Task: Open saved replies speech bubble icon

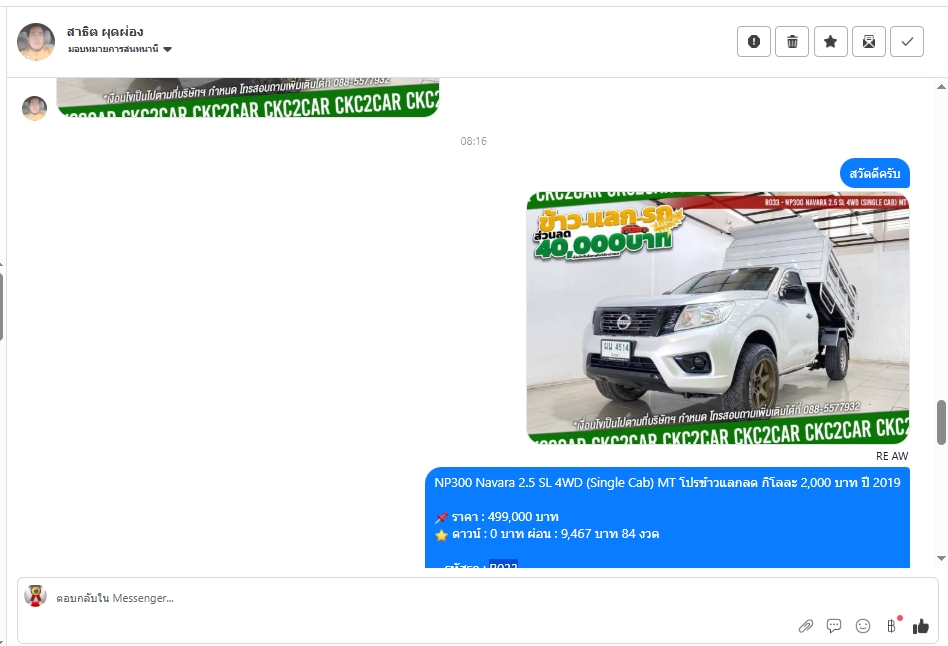Action: [x=834, y=626]
